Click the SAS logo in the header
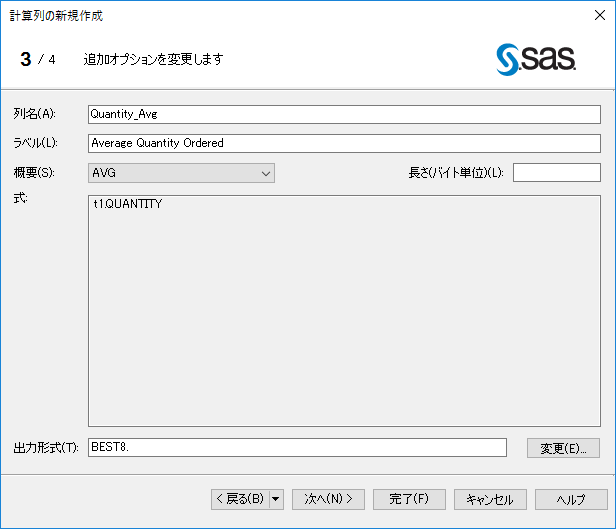616x529 pixels. (536, 59)
